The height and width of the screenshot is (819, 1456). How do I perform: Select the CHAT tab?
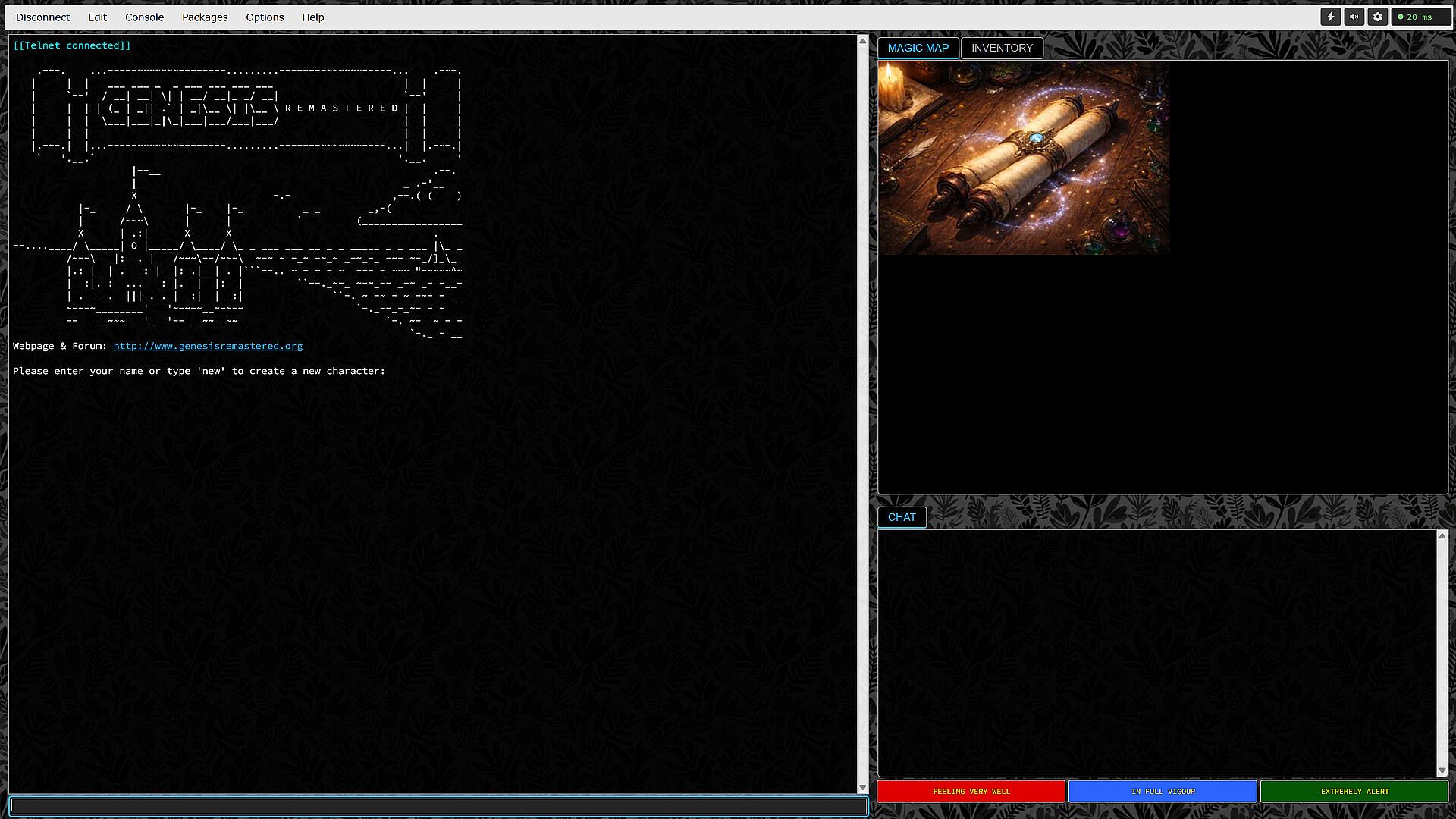point(902,517)
